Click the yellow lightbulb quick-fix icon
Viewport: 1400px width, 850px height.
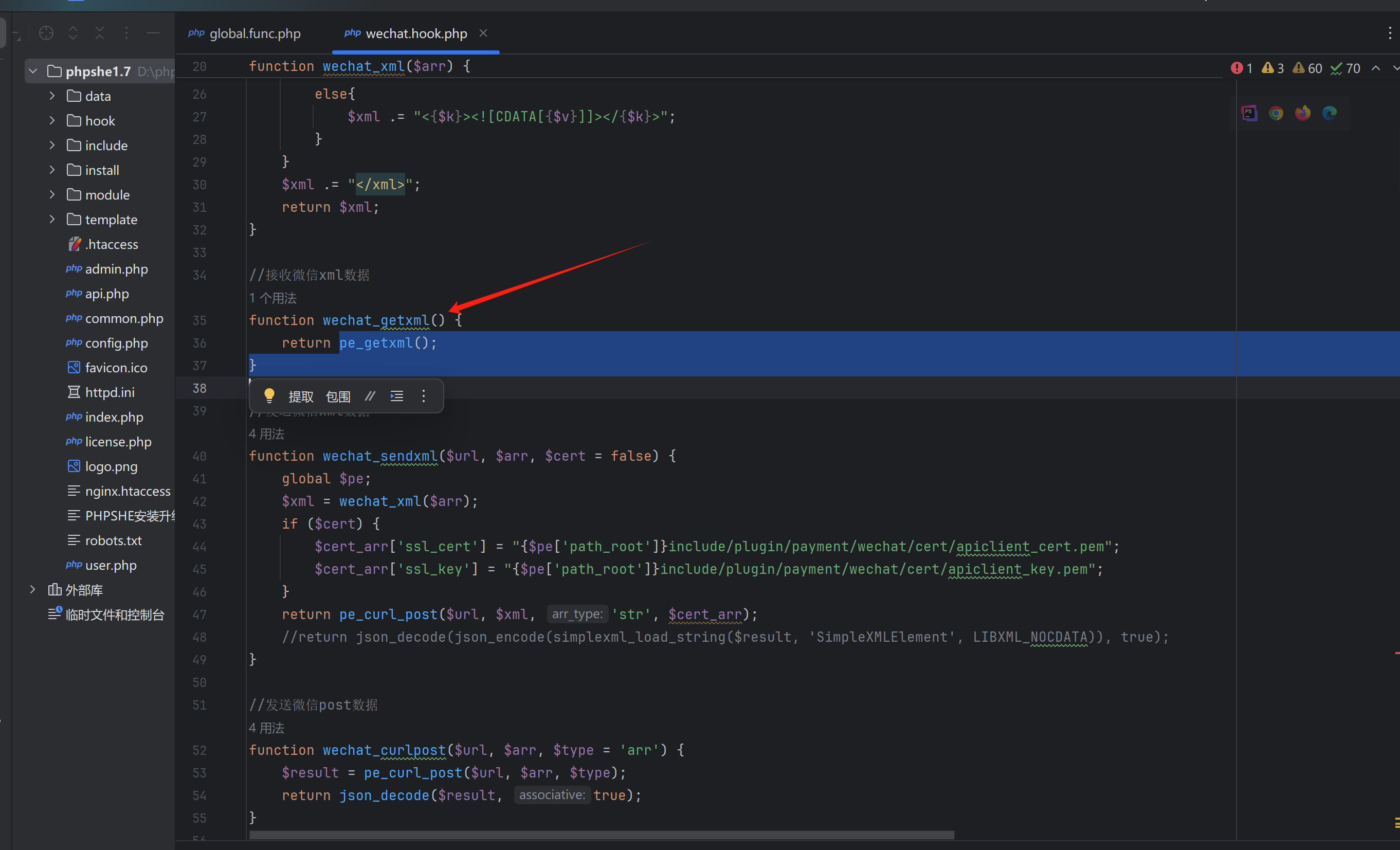point(269,396)
